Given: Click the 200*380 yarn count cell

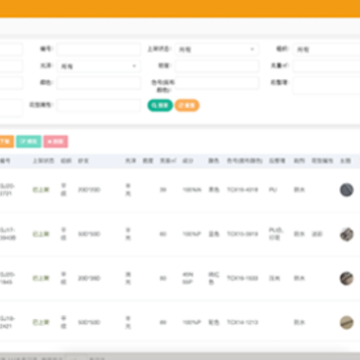Looking at the screenshot, I should tap(89, 278).
